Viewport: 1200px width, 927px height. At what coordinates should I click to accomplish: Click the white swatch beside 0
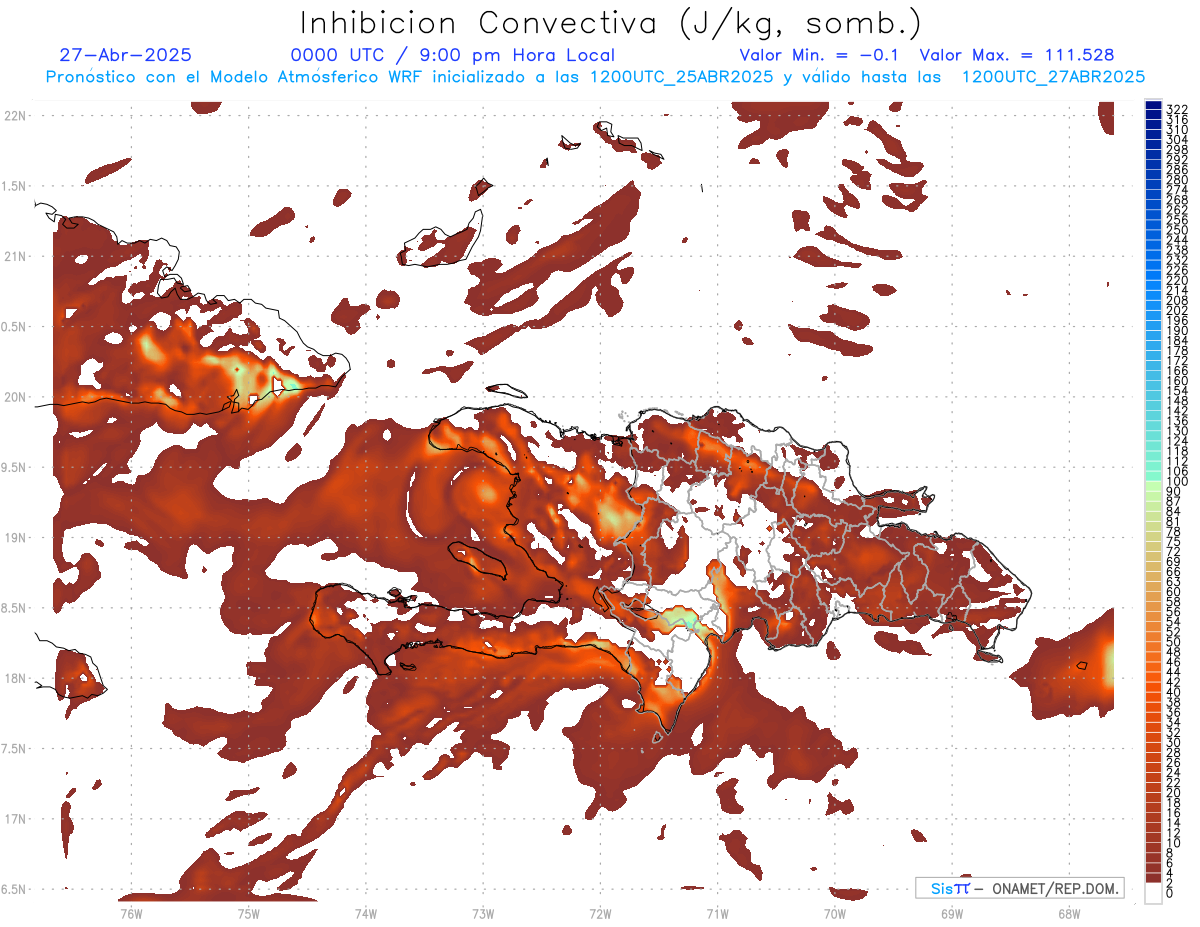(1153, 892)
